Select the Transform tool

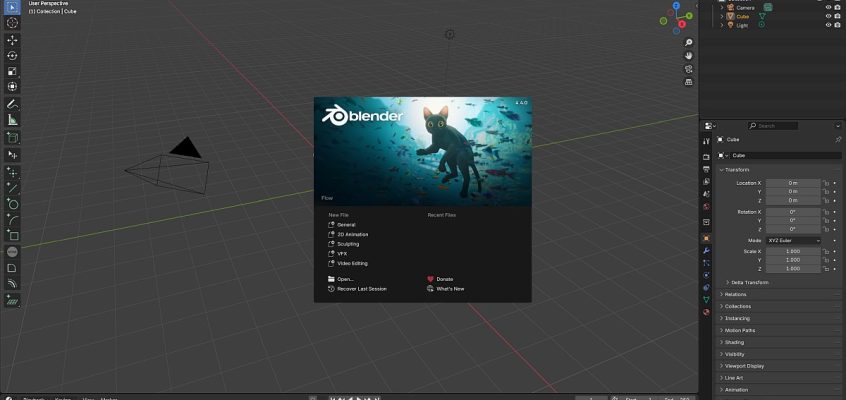tap(12, 86)
